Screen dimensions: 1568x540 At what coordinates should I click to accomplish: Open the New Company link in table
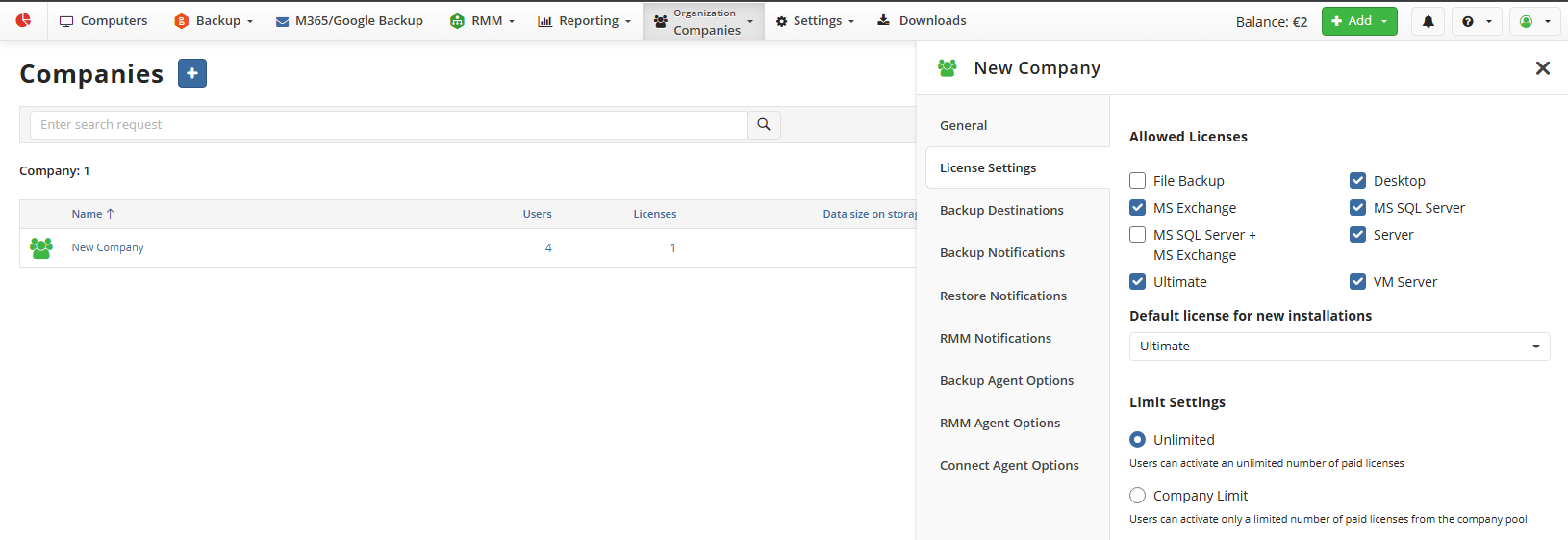click(x=108, y=247)
